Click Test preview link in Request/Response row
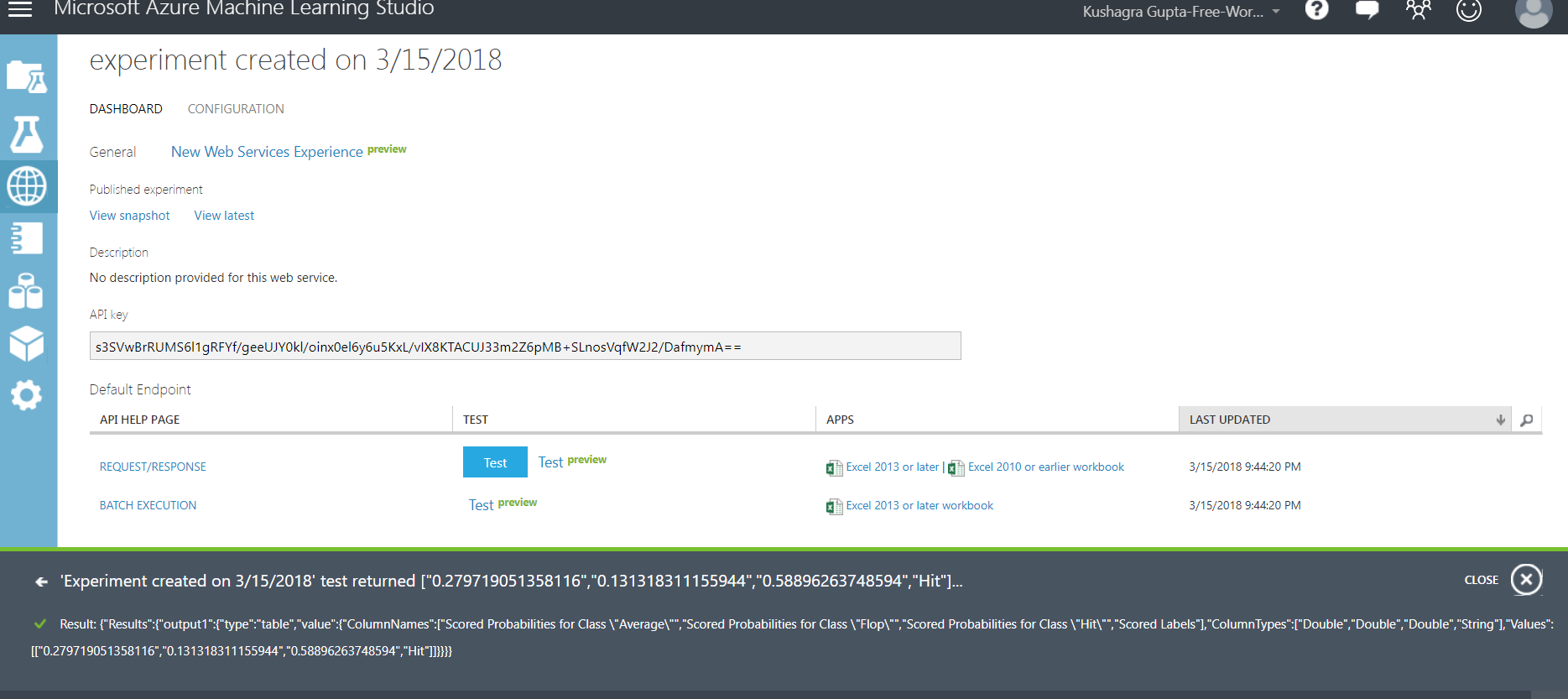 572,462
